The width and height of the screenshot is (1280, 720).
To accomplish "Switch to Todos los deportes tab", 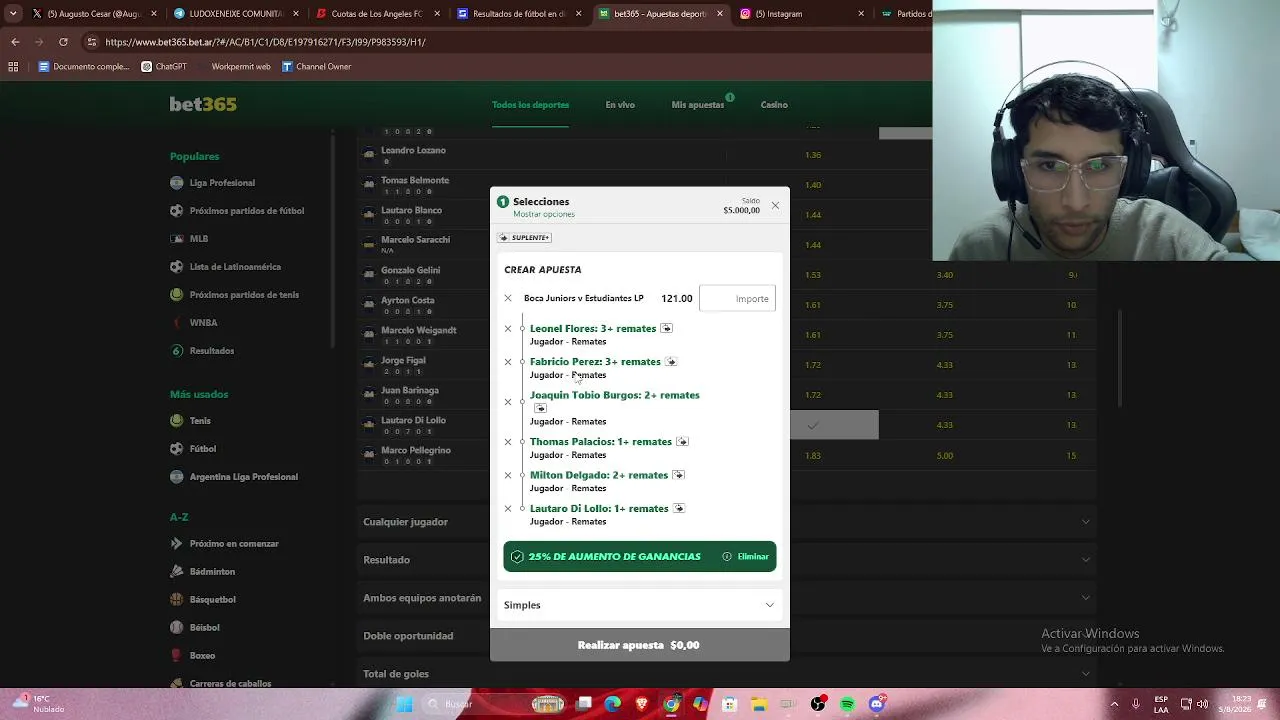I will [x=530, y=105].
